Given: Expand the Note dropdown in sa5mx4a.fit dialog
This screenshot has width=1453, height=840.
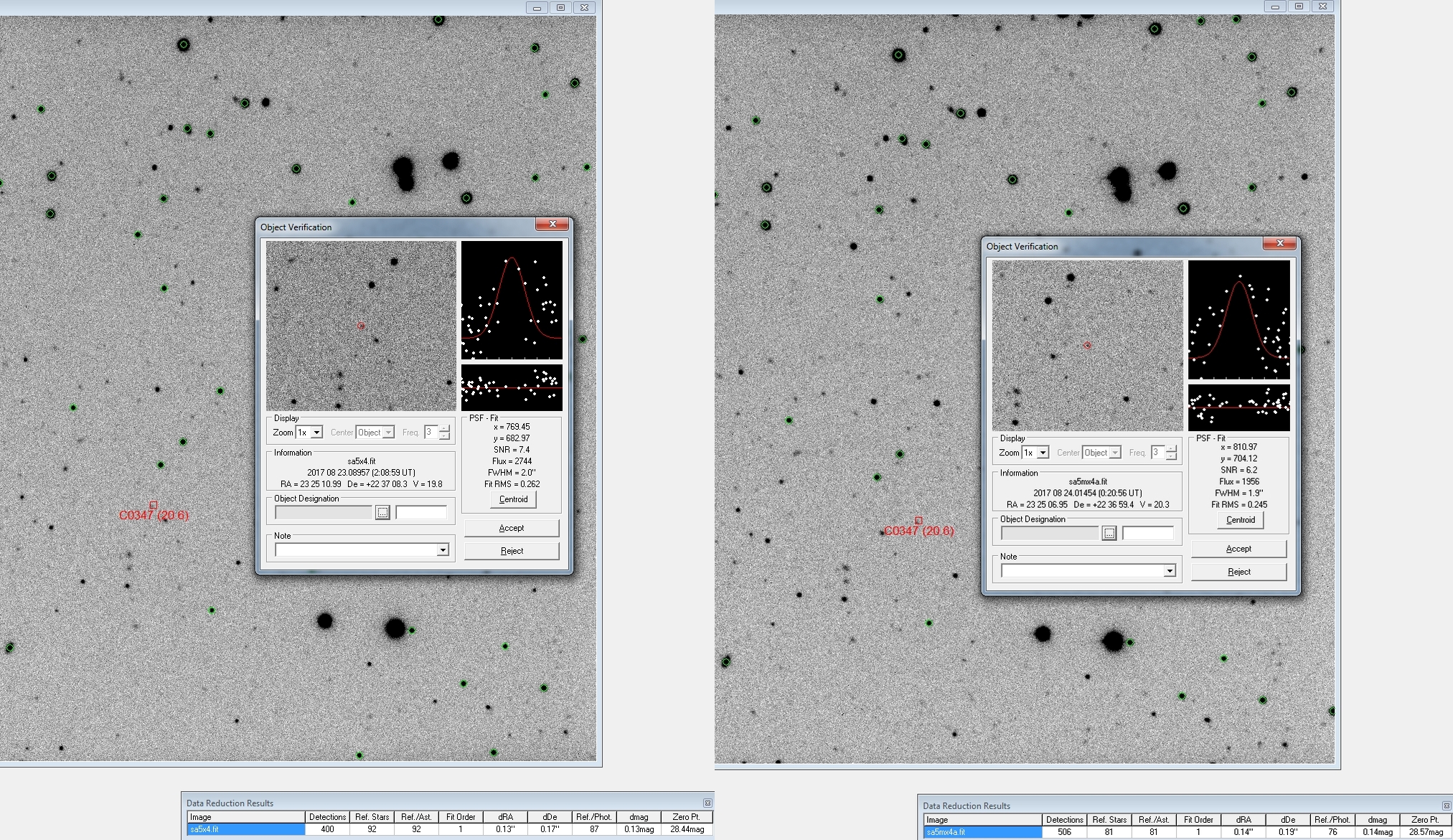Looking at the screenshot, I should click(1170, 571).
